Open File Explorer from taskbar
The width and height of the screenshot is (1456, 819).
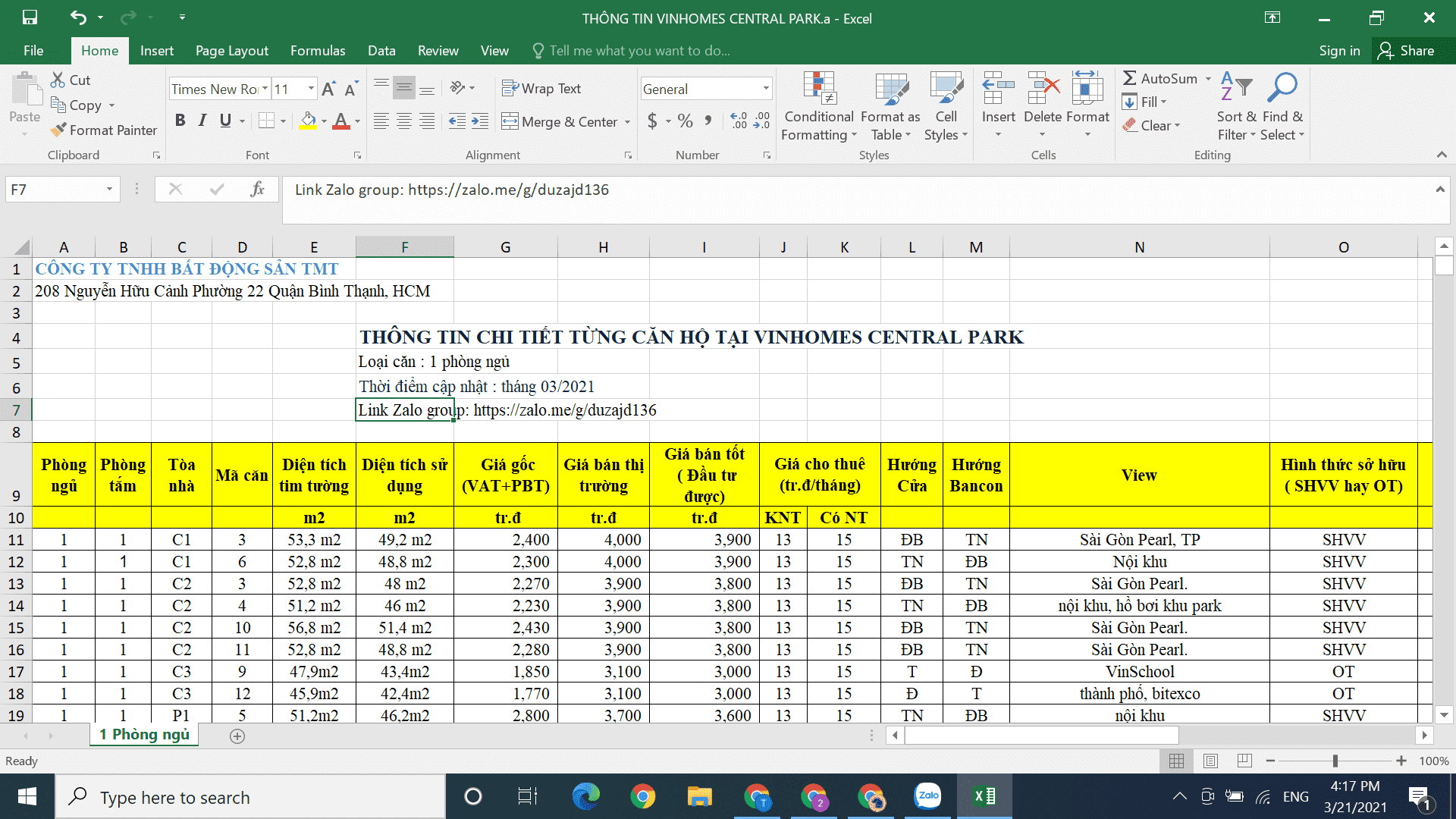(699, 796)
